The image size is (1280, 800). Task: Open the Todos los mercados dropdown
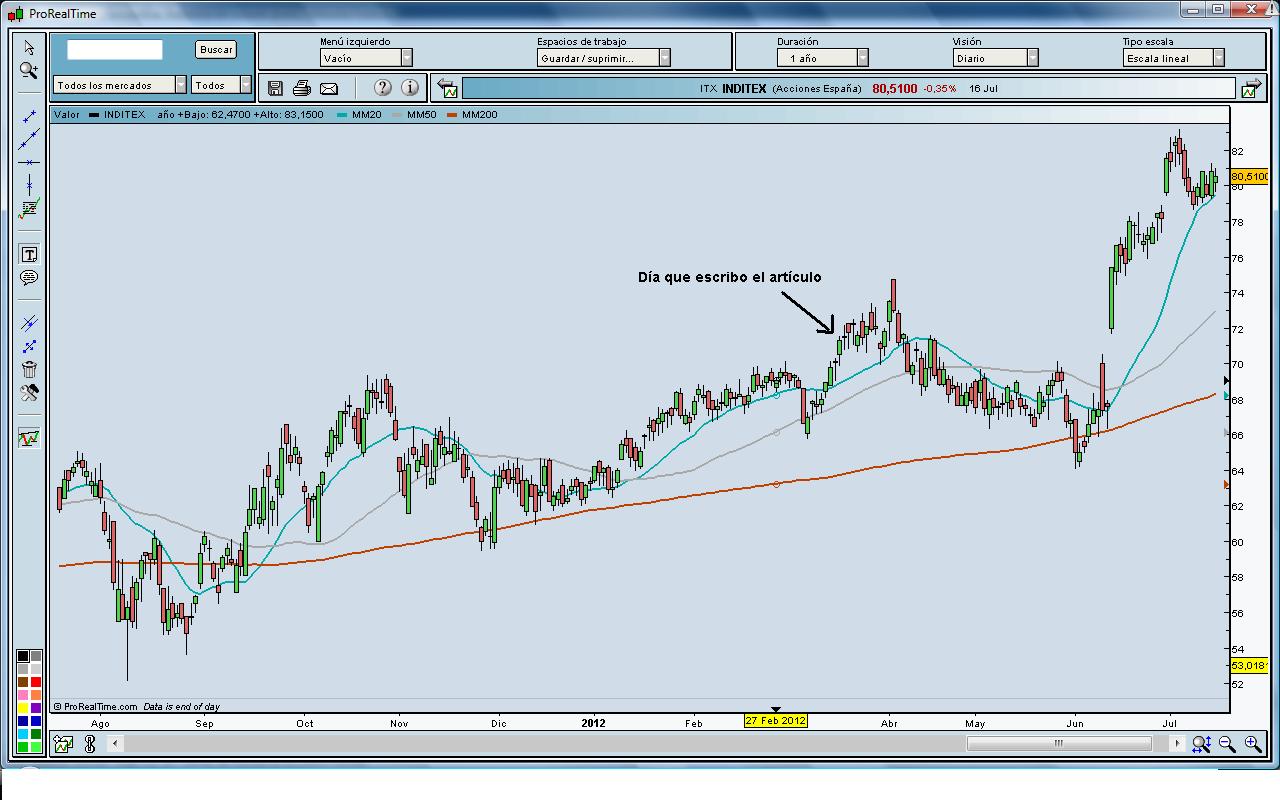click(120, 85)
